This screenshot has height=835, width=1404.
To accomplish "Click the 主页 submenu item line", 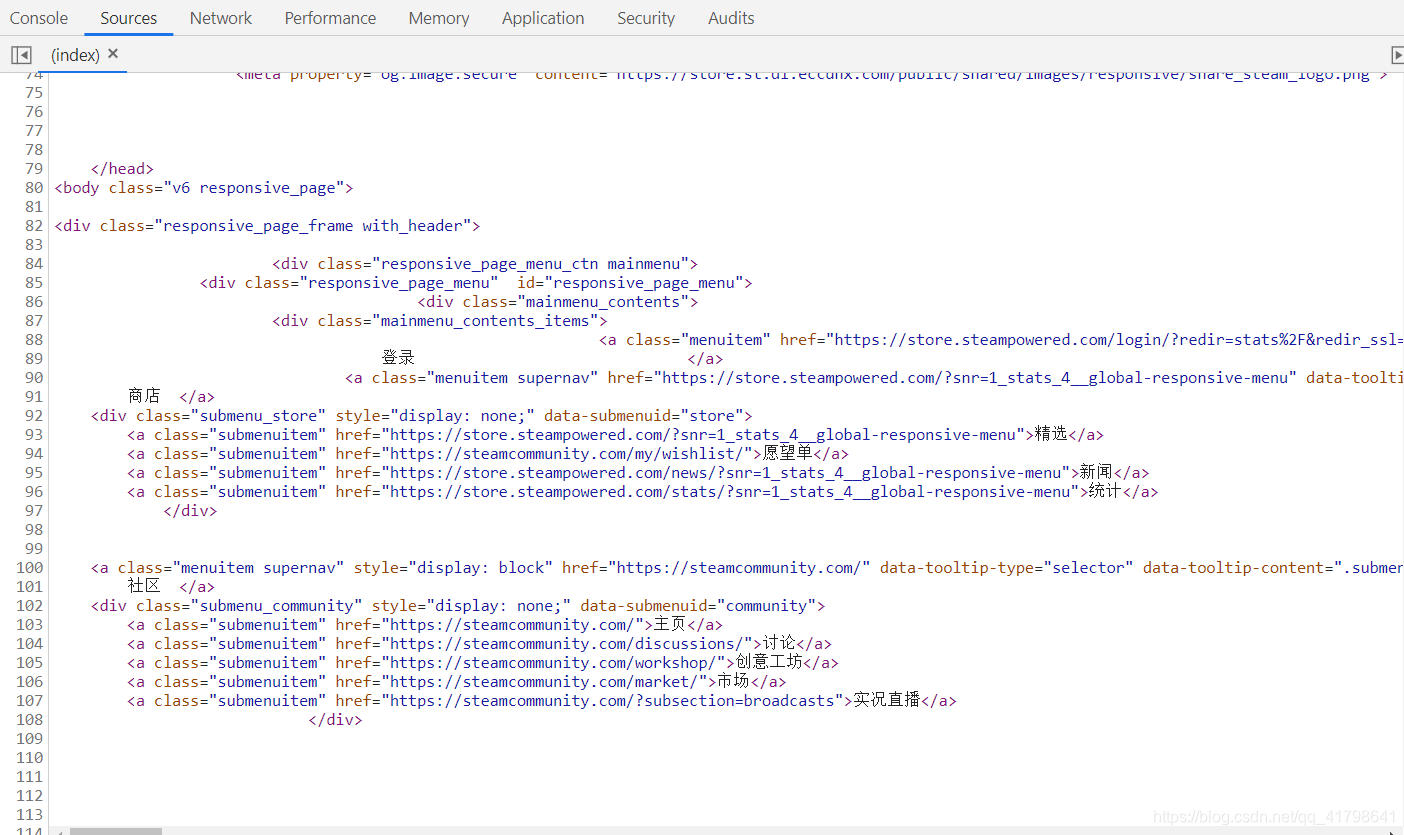I will point(425,625).
